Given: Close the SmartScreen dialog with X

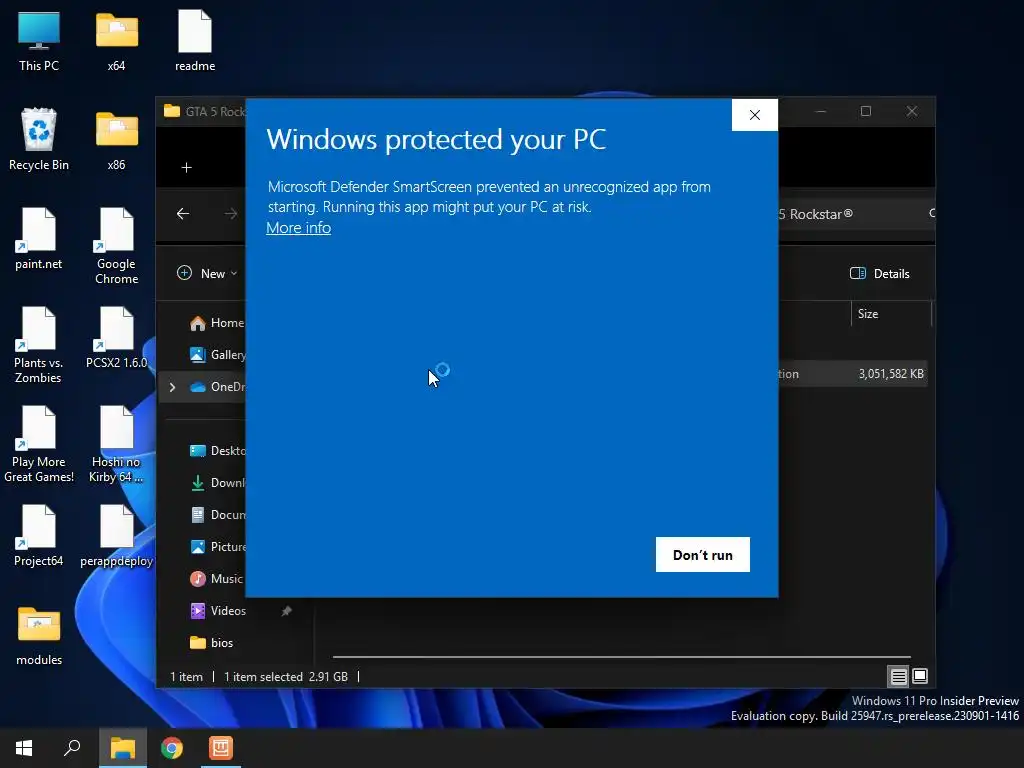Looking at the screenshot, I should [754, 115].
